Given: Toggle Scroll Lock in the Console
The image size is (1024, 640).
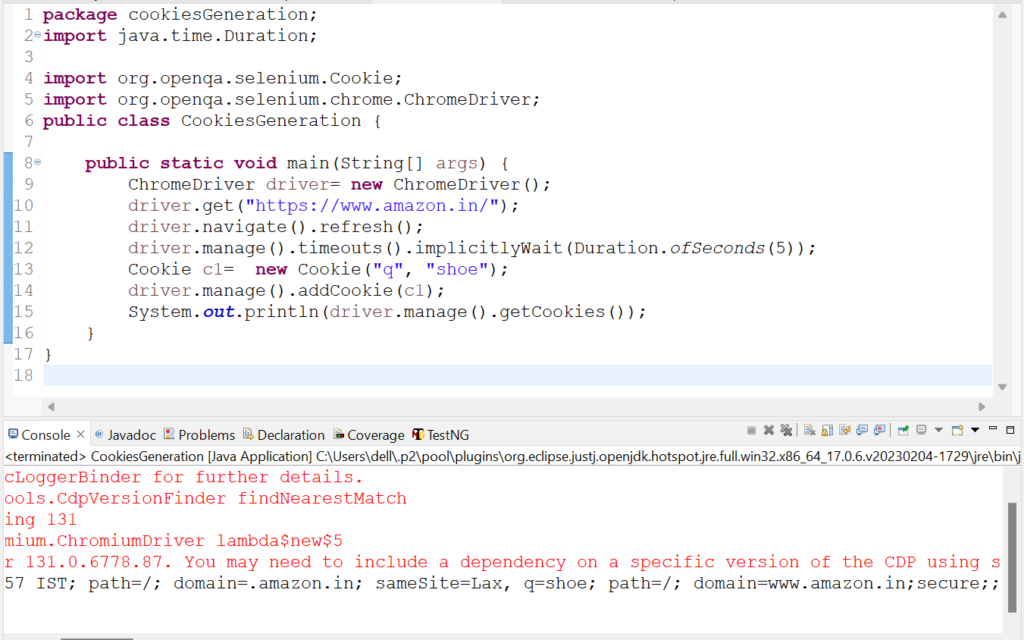Looking at the screenshot, I should click(827, 430).
